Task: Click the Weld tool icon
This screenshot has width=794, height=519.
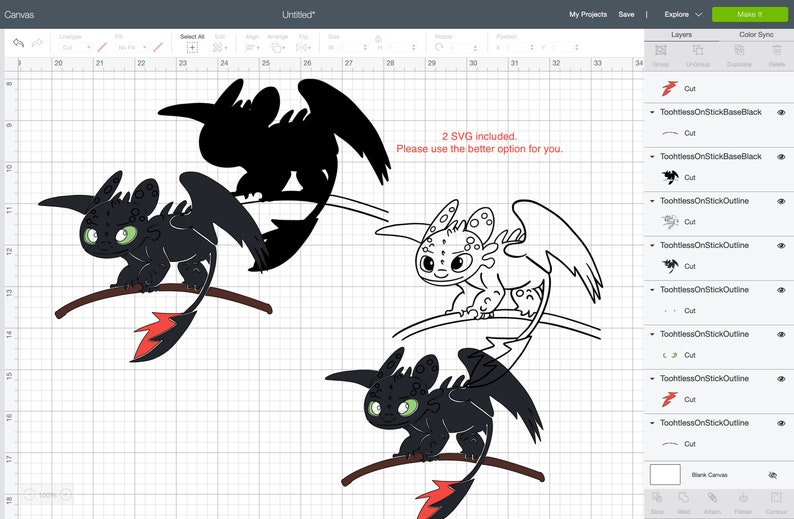Action: pyautogui.click(x=684, y=497)
